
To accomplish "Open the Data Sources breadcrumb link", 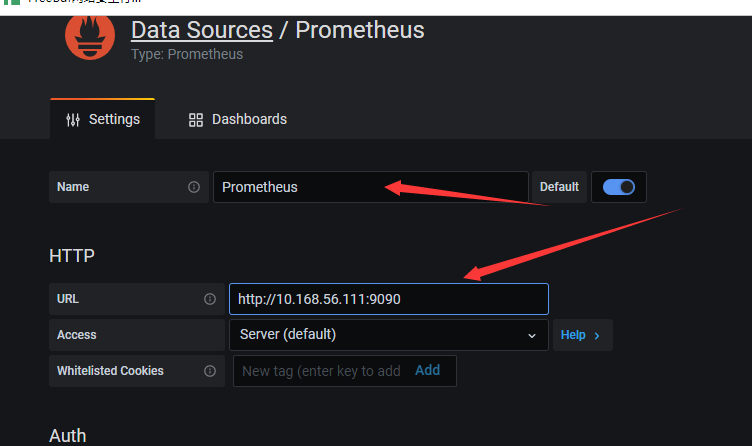I will point(202,30).
